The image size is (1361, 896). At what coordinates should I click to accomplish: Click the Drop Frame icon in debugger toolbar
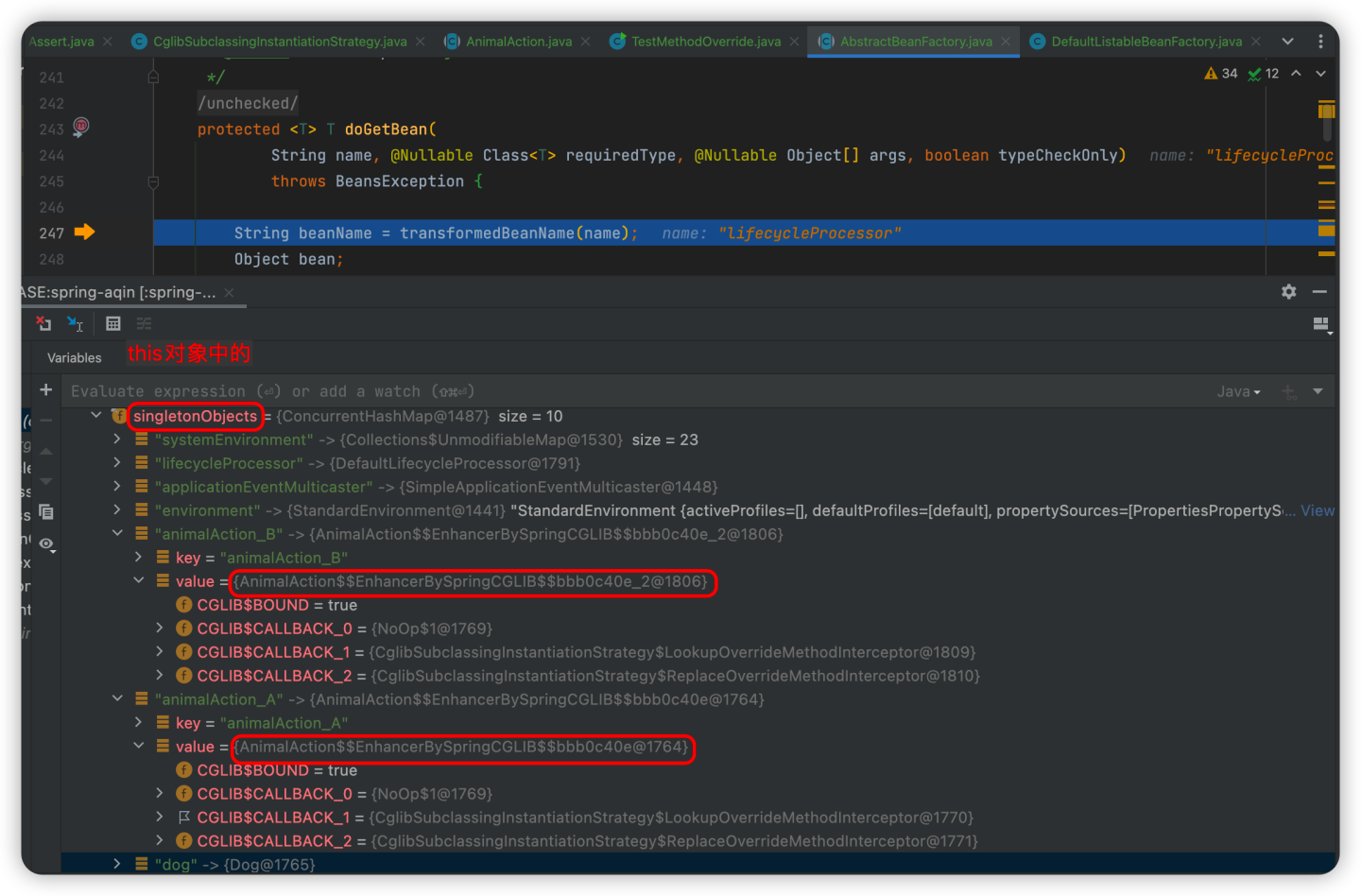tap(43, 323)
